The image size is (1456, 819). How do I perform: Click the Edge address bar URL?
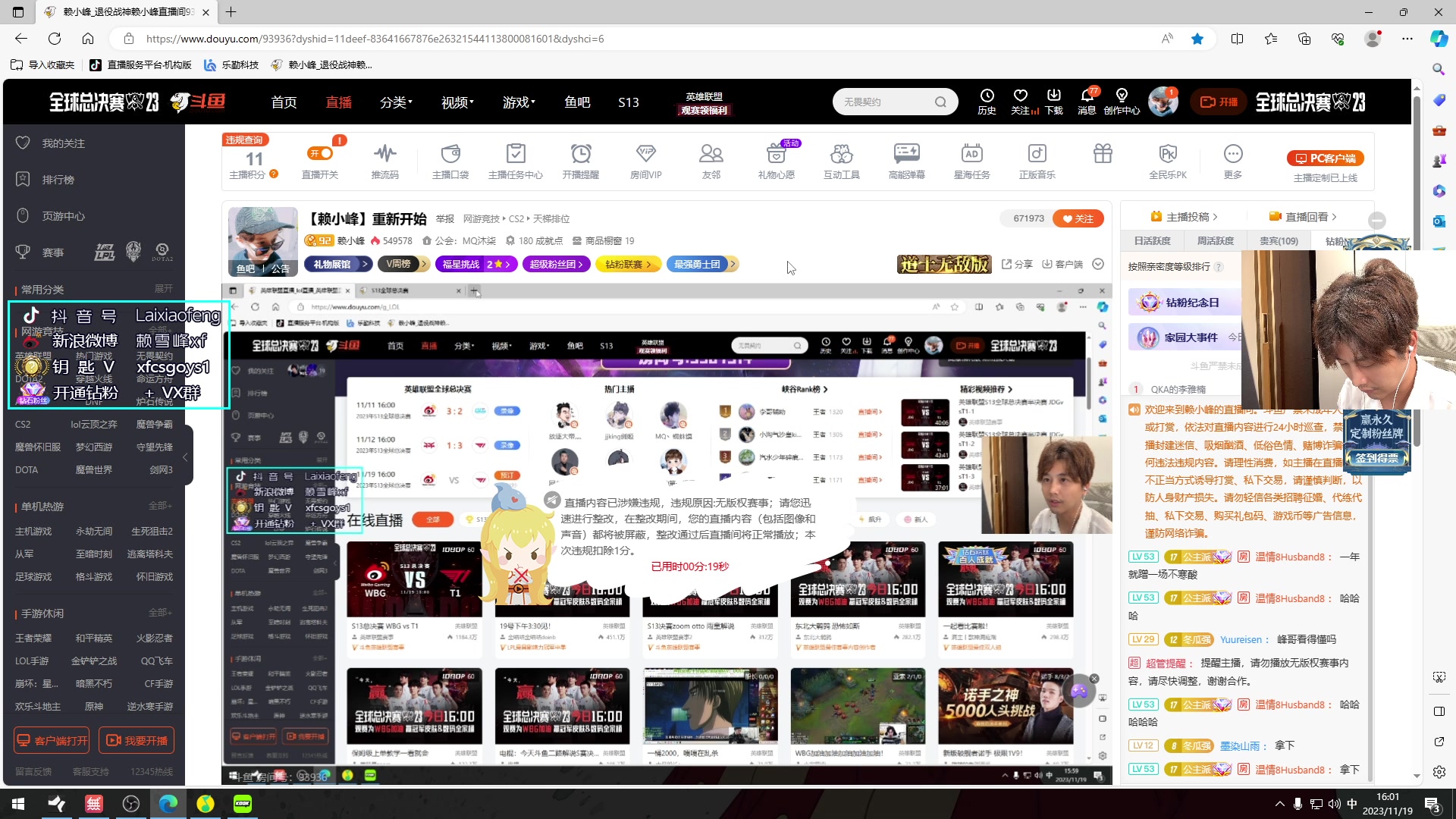pyautogui.click(x=375, y=39)
